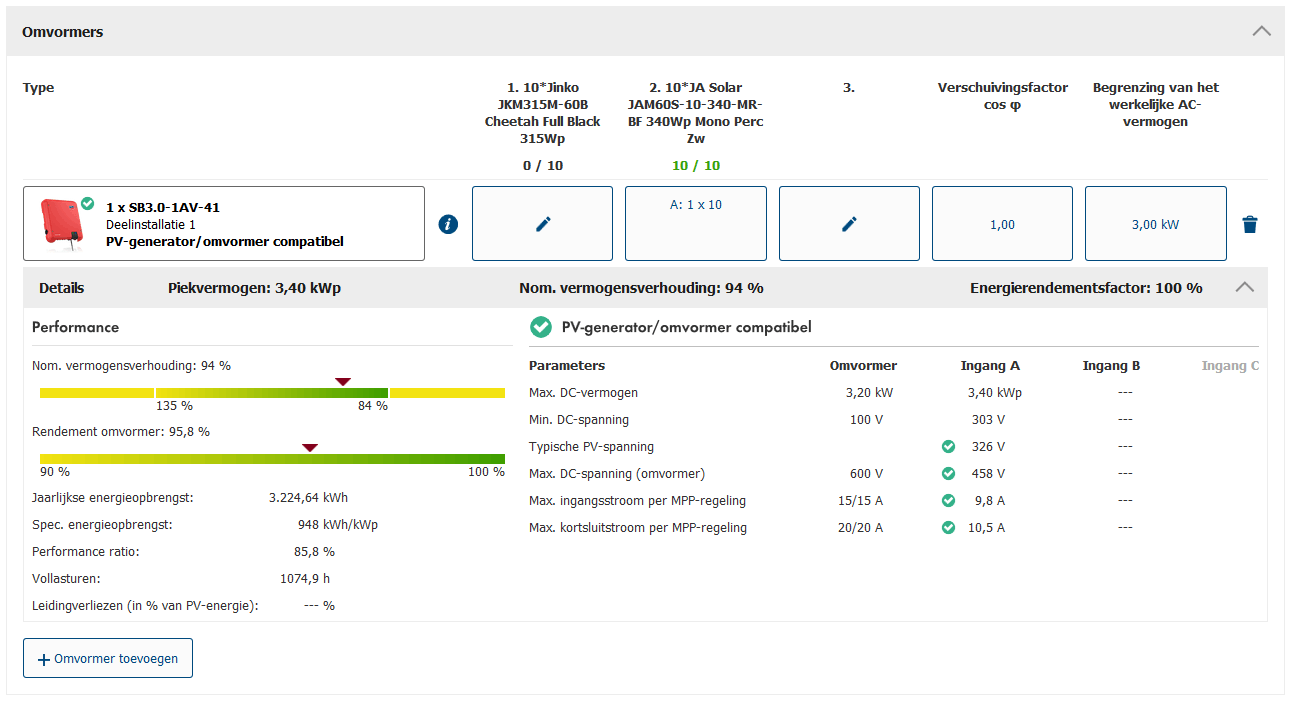Click the red SB3.0-1AV-41 inverter image
Viewport: 1293px width, 703px height.
click(x=62, y=224)
